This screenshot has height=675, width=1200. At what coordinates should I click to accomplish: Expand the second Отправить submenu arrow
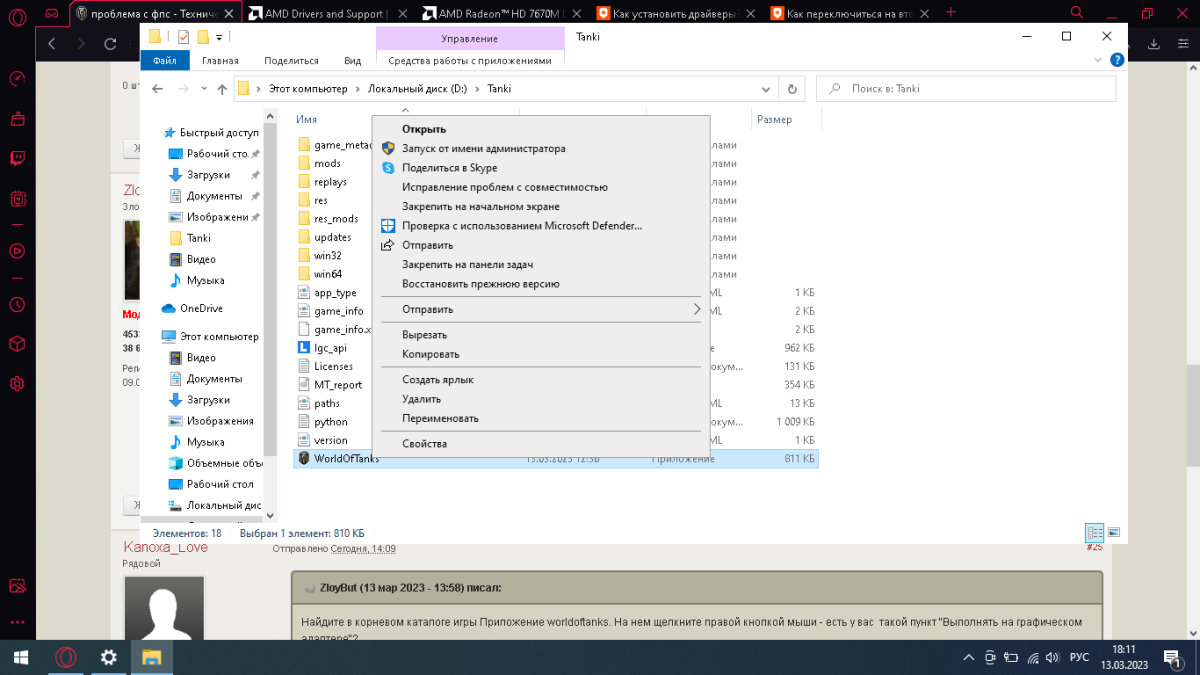[696, 310]
